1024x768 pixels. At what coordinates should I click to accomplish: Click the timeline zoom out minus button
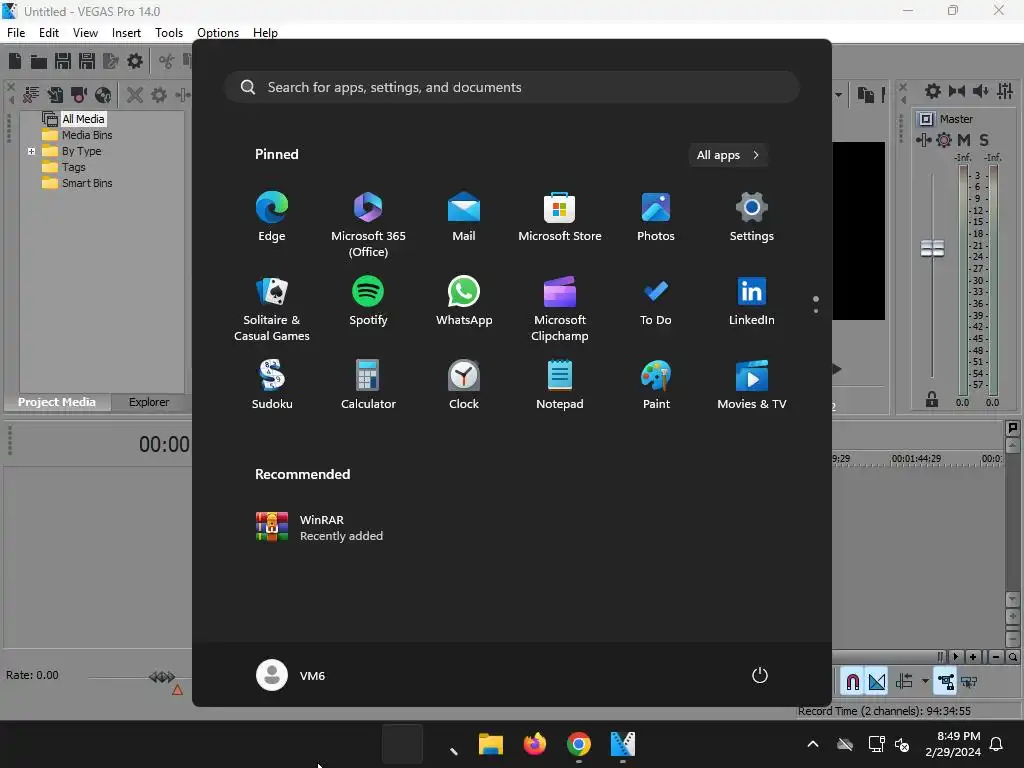(995, 657)
